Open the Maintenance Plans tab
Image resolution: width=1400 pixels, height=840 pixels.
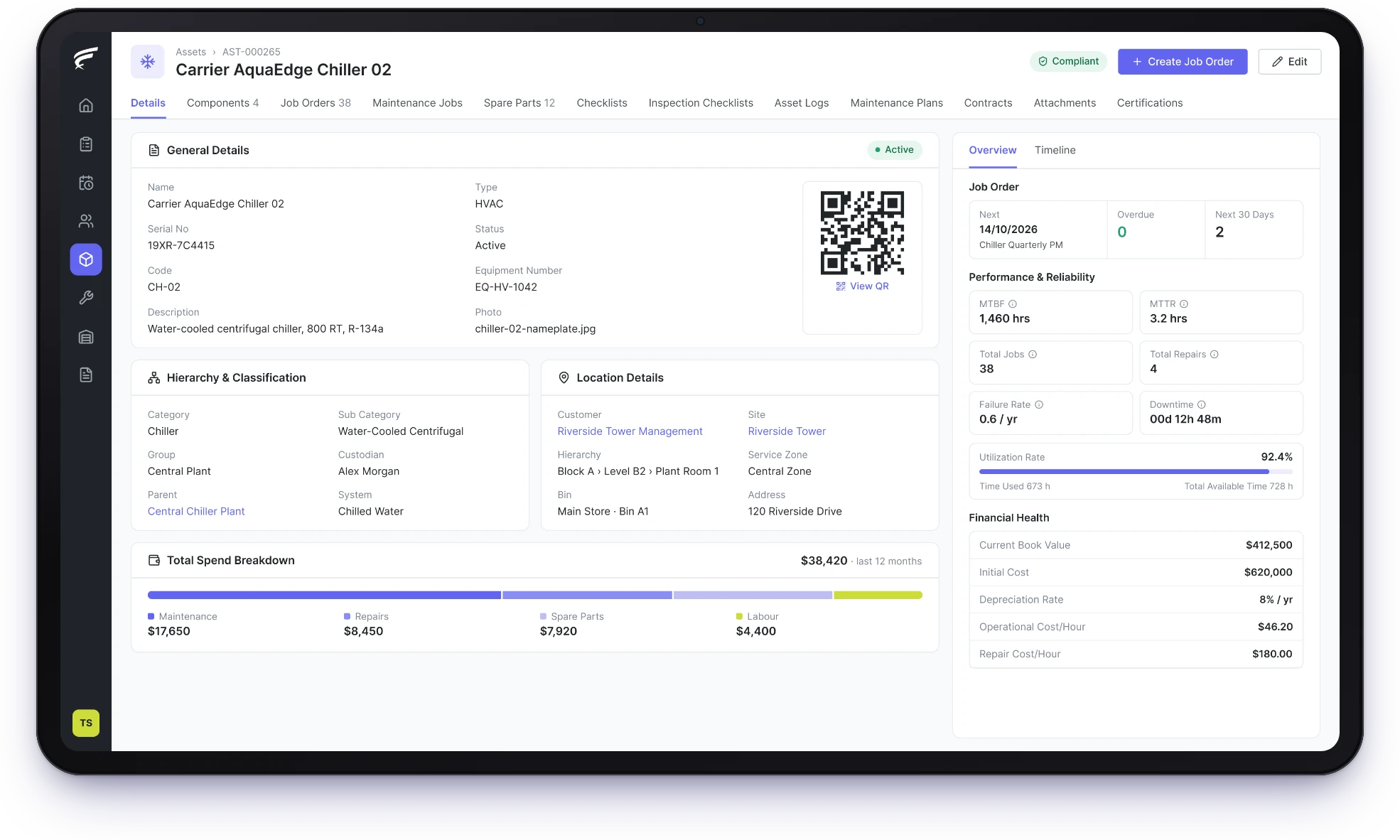[897, 103]
